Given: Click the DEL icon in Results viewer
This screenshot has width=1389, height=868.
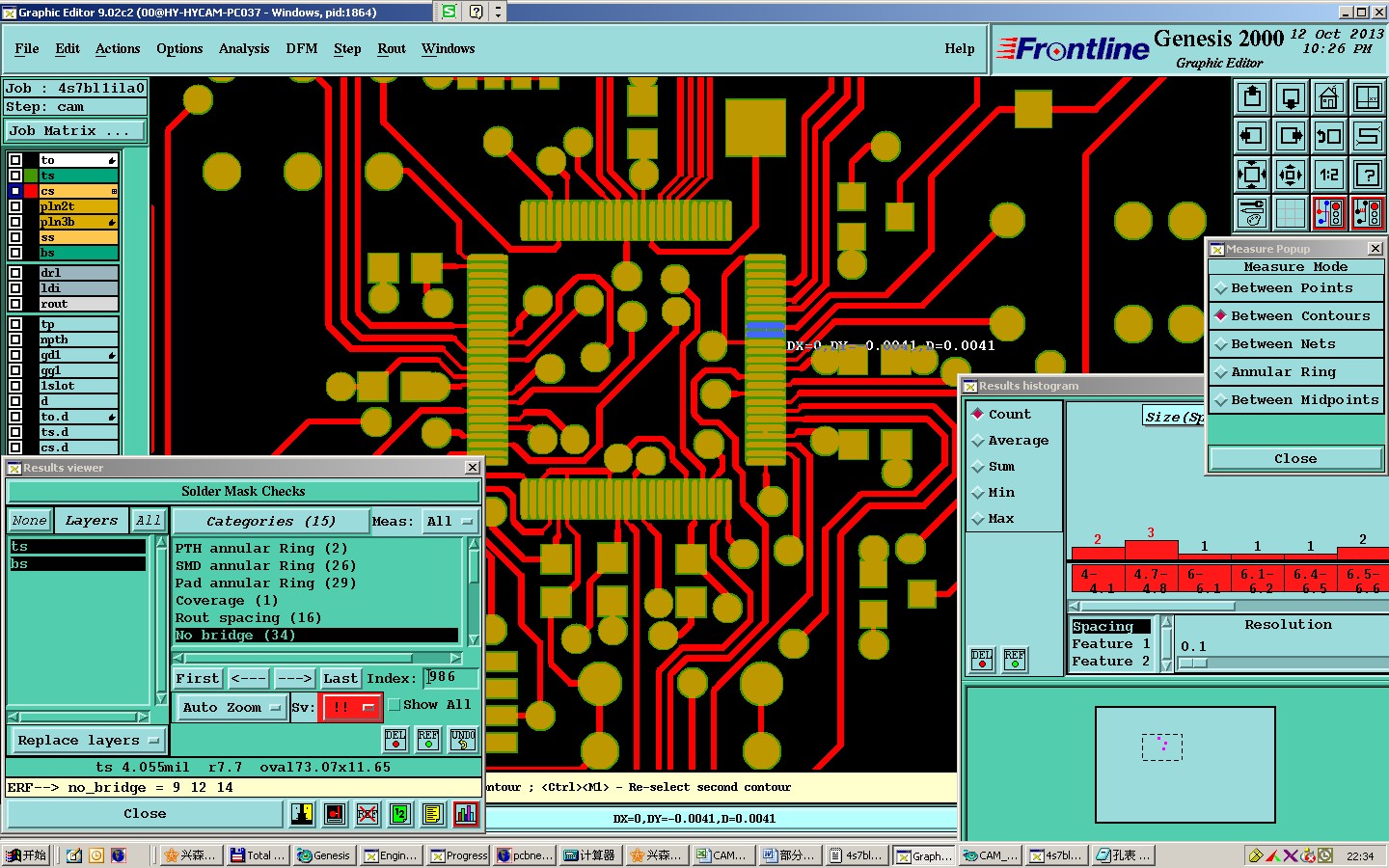Looking at the screenshot, I should click(395, 740).
